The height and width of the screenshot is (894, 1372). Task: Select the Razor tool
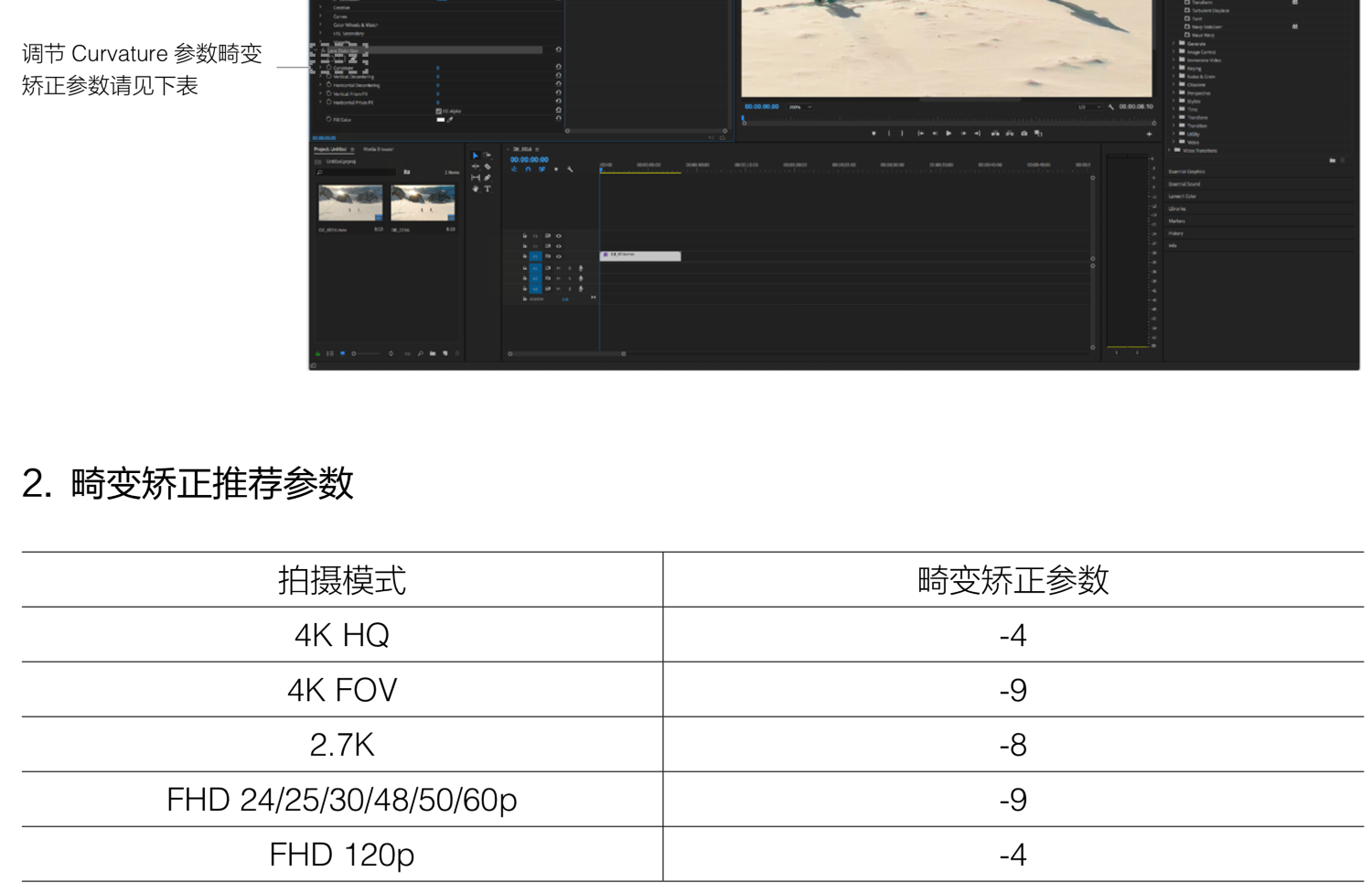pyautogui.click(x=488, y=167)
